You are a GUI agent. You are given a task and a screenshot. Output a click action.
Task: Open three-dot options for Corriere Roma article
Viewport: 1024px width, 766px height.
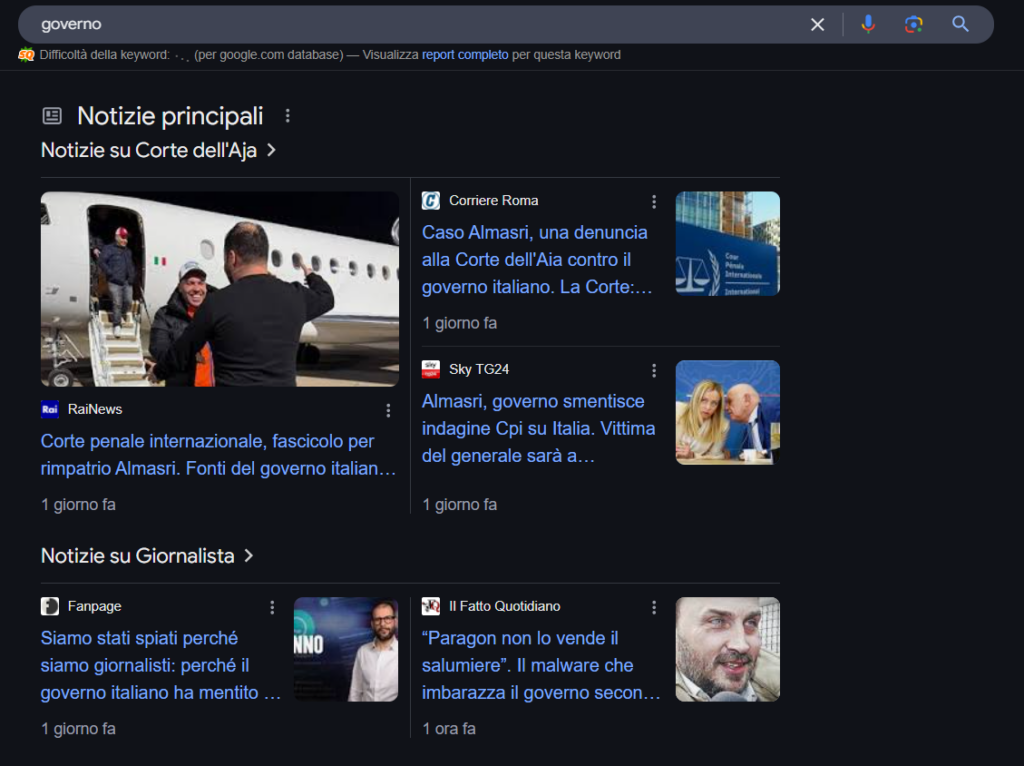[654, 202]
